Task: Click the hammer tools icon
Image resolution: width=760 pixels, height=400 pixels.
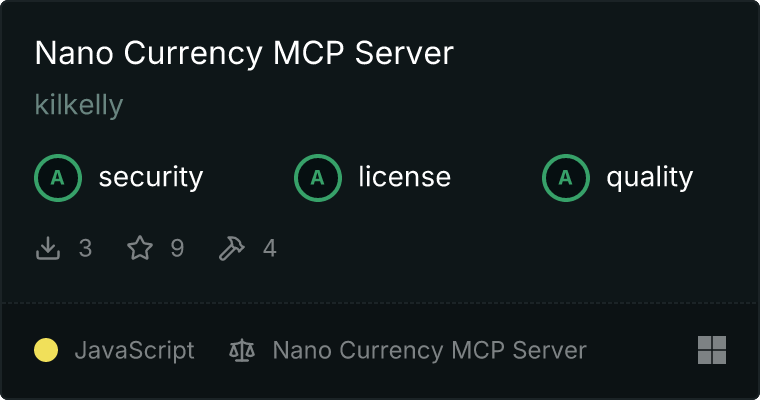Action: pos(232,248)
